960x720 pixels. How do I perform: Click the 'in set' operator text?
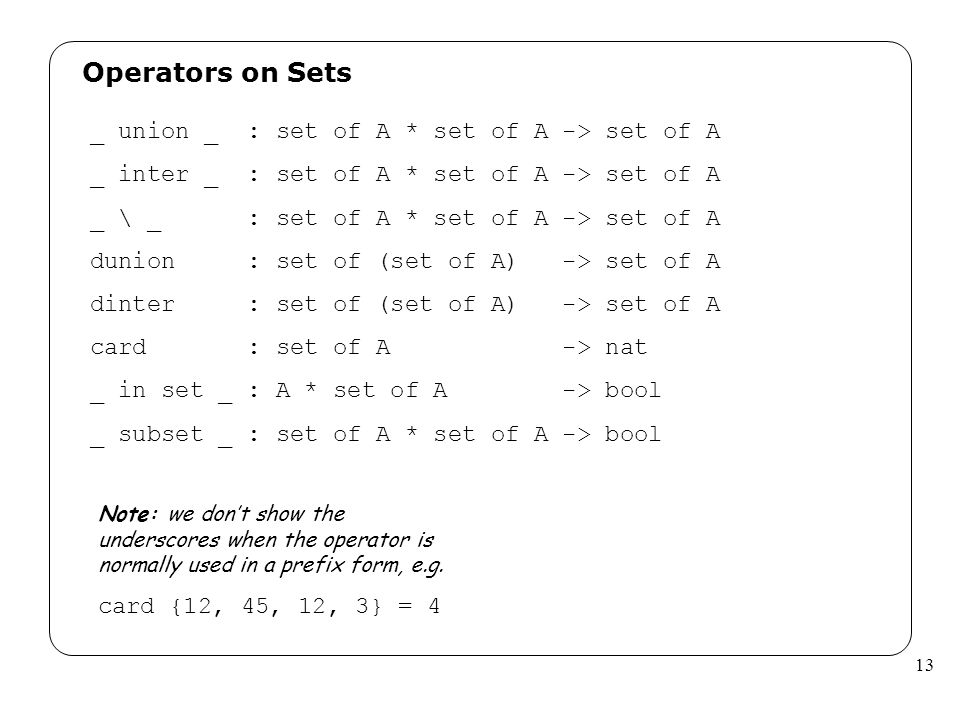point(160,390)
